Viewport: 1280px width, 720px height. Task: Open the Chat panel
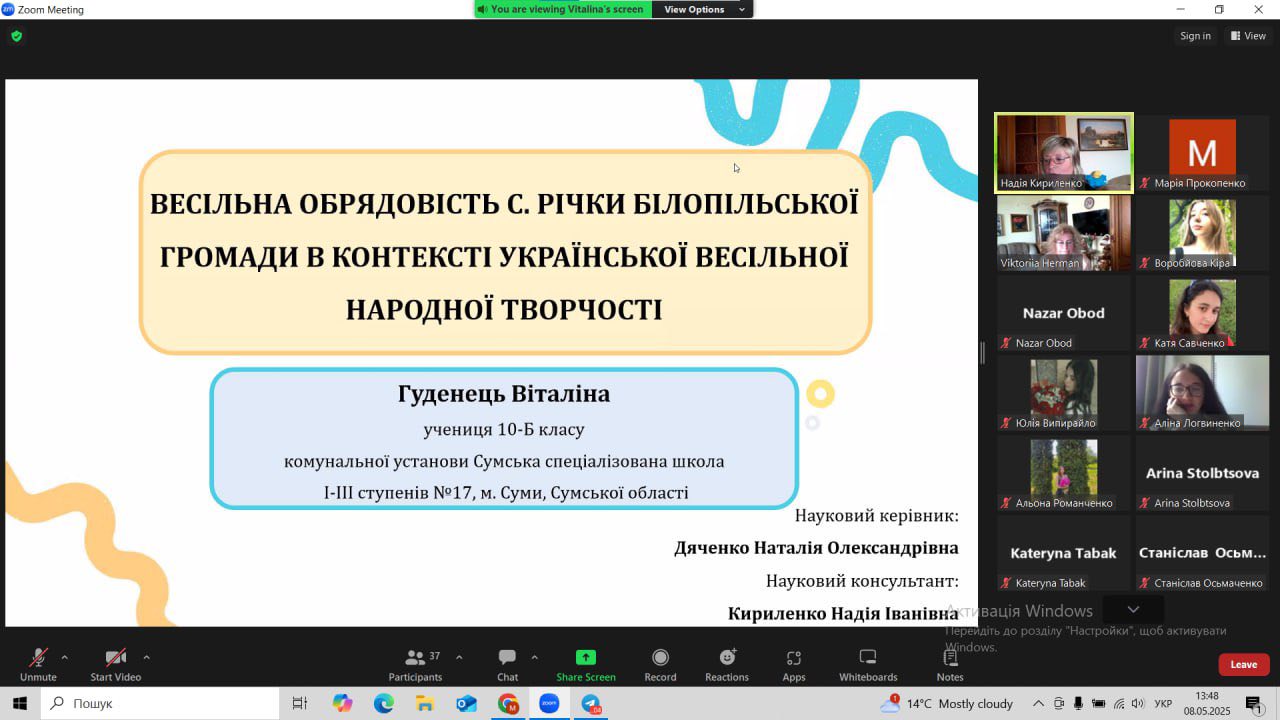click(508, 664)
